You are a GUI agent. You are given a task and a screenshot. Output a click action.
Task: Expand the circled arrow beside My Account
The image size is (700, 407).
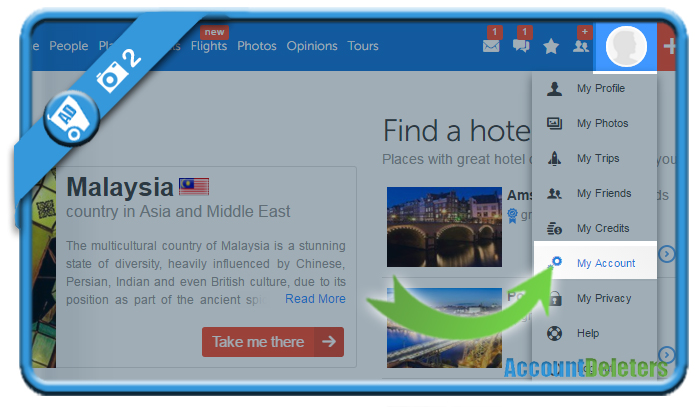click(667, 254)
